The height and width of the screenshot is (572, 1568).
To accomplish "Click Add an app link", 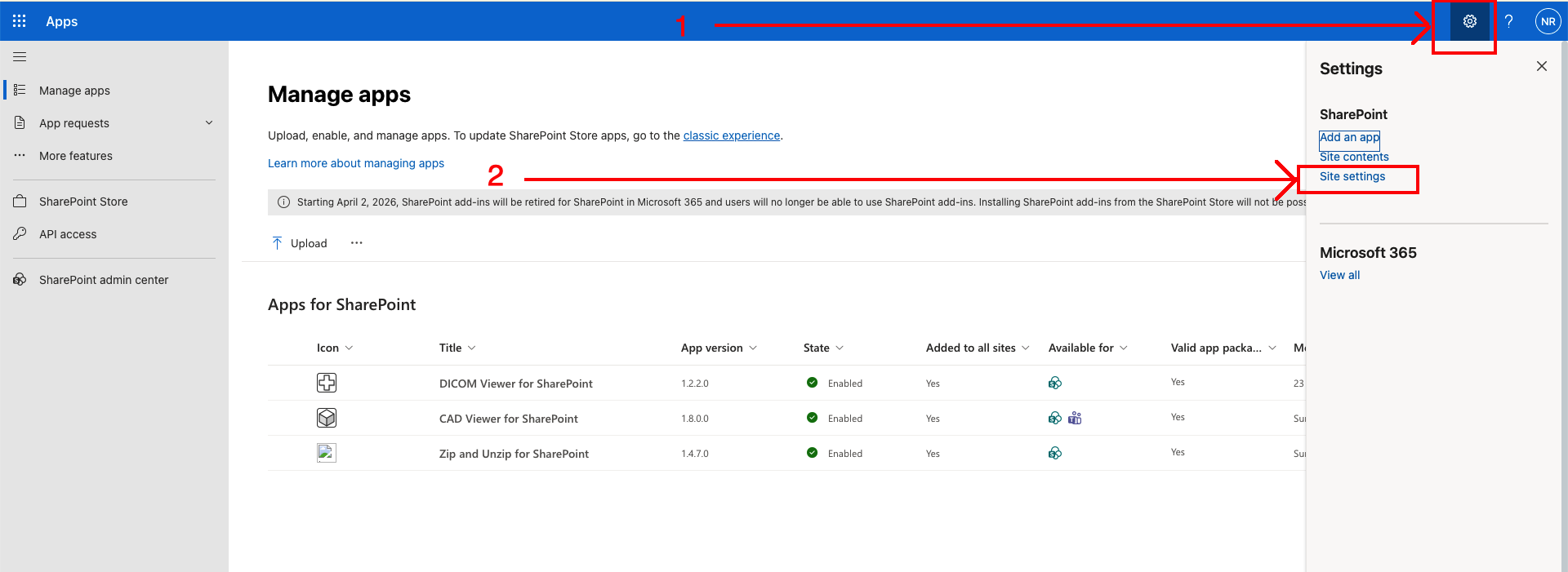I will (1349, 137).
